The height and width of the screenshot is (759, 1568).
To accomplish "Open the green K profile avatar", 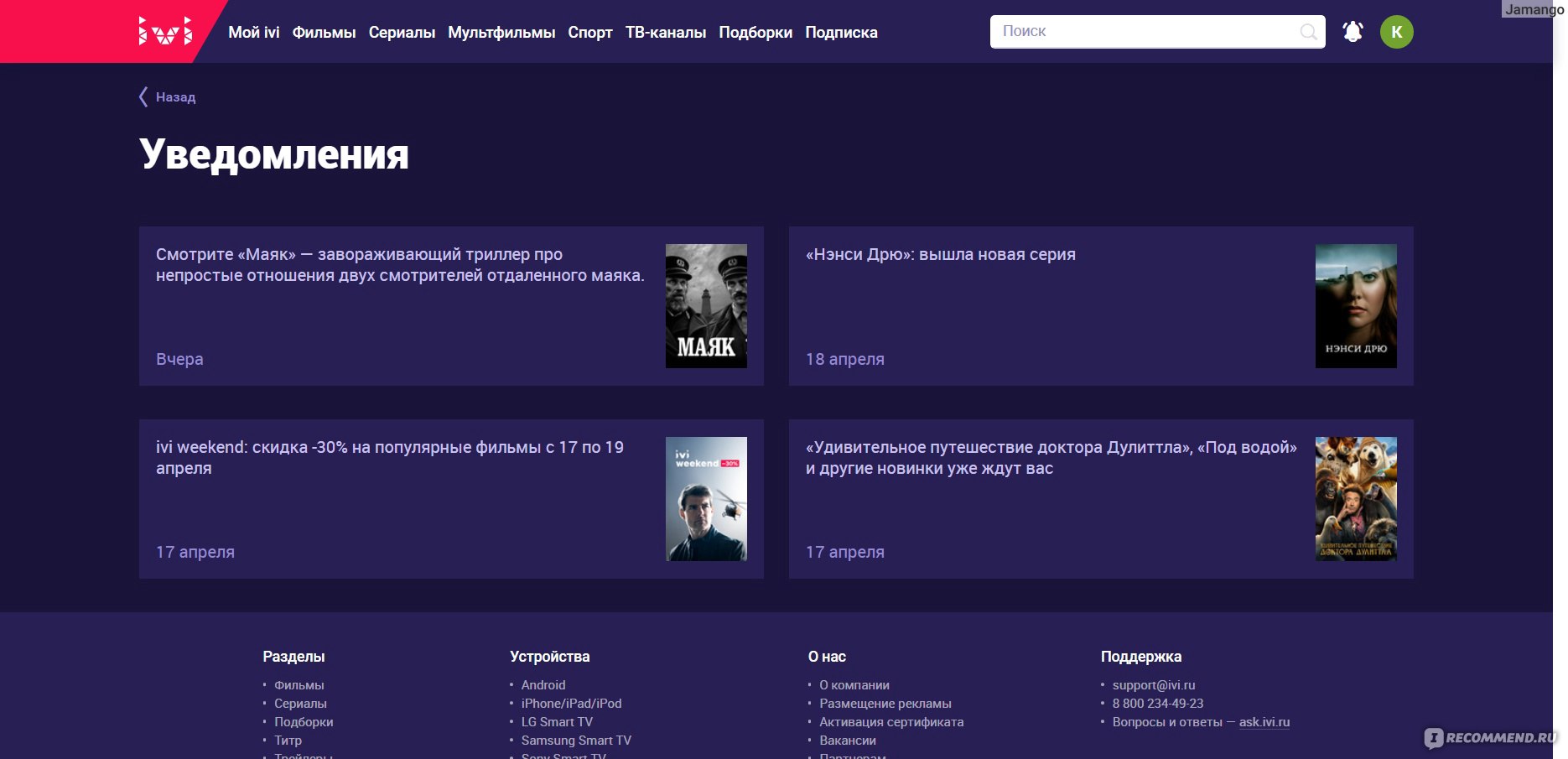I will (x=1397, y=32).
